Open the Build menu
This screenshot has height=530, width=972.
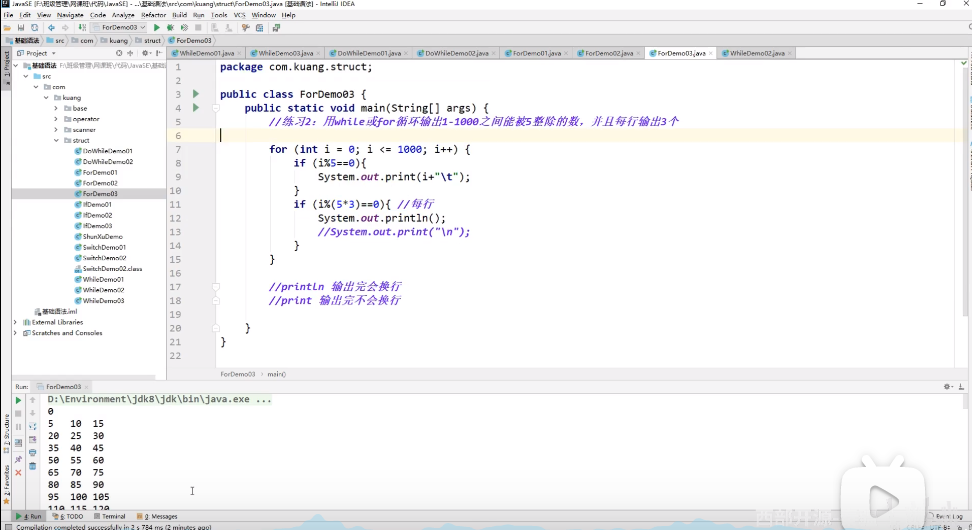(x=179, y=15)
